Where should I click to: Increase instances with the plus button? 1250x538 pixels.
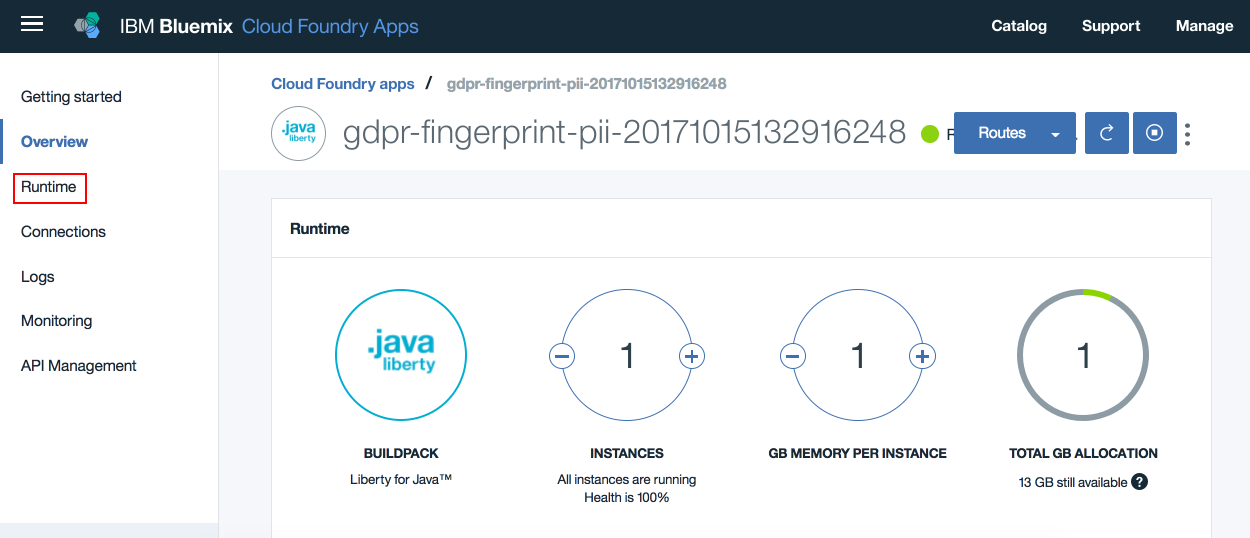(692, 356)
